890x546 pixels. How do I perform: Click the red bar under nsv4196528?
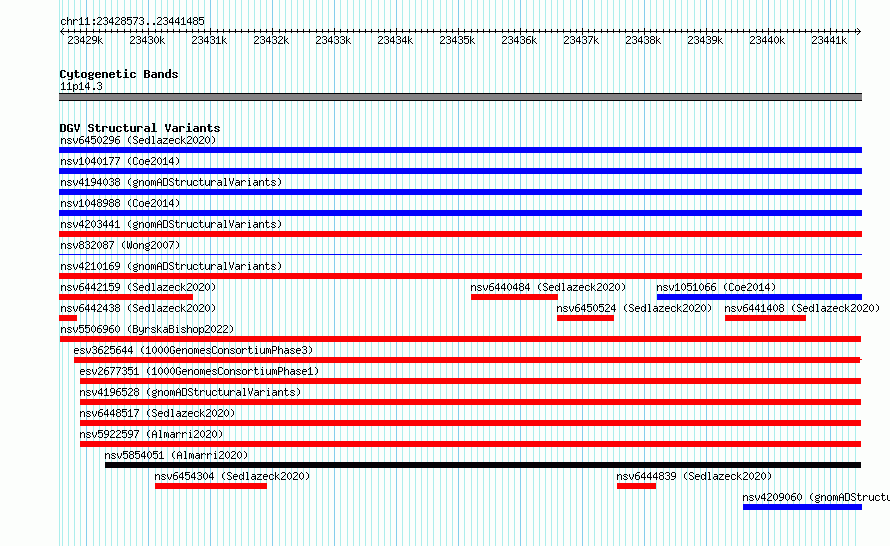[x=471, y=402]
